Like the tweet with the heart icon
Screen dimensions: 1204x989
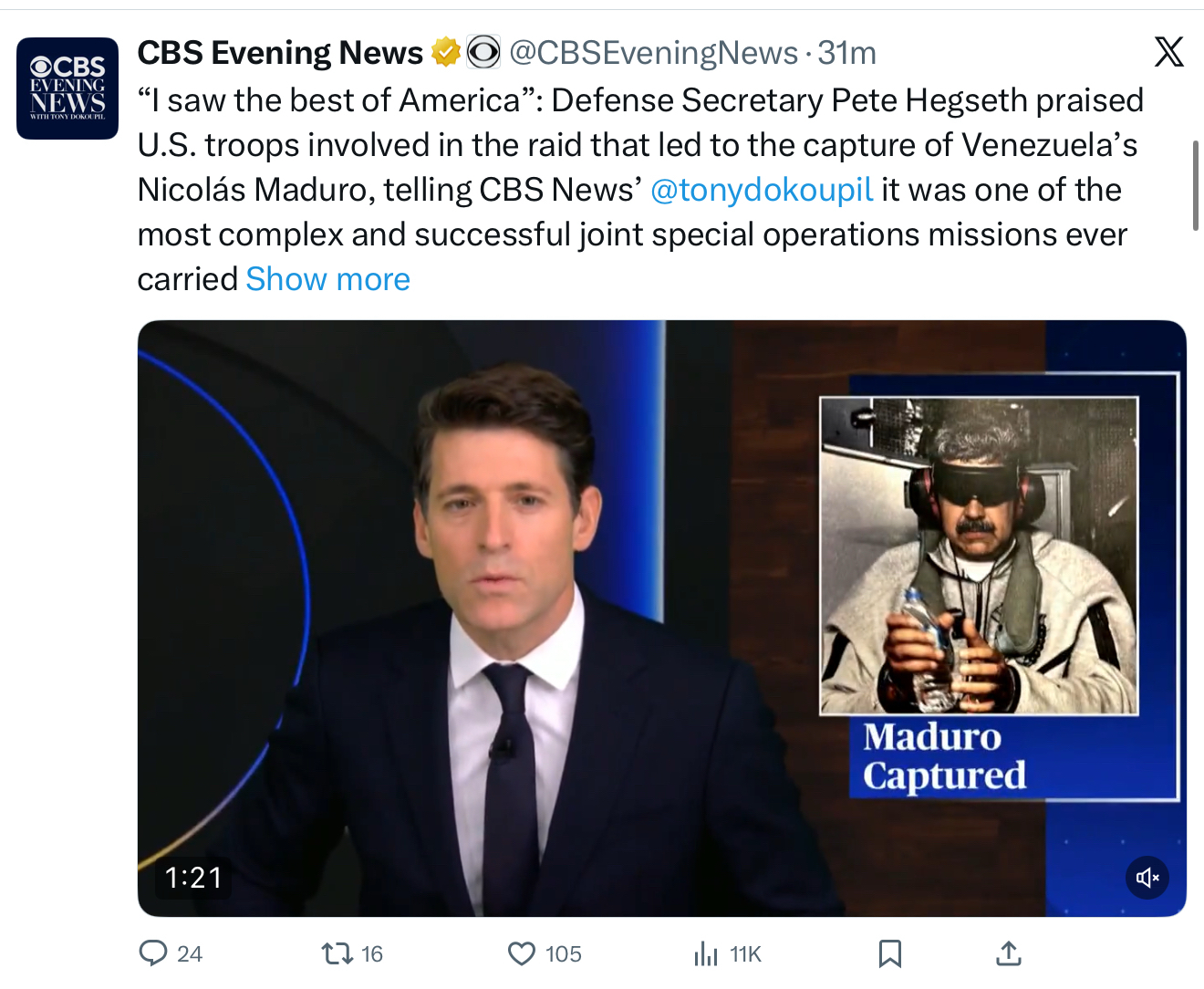522,953
